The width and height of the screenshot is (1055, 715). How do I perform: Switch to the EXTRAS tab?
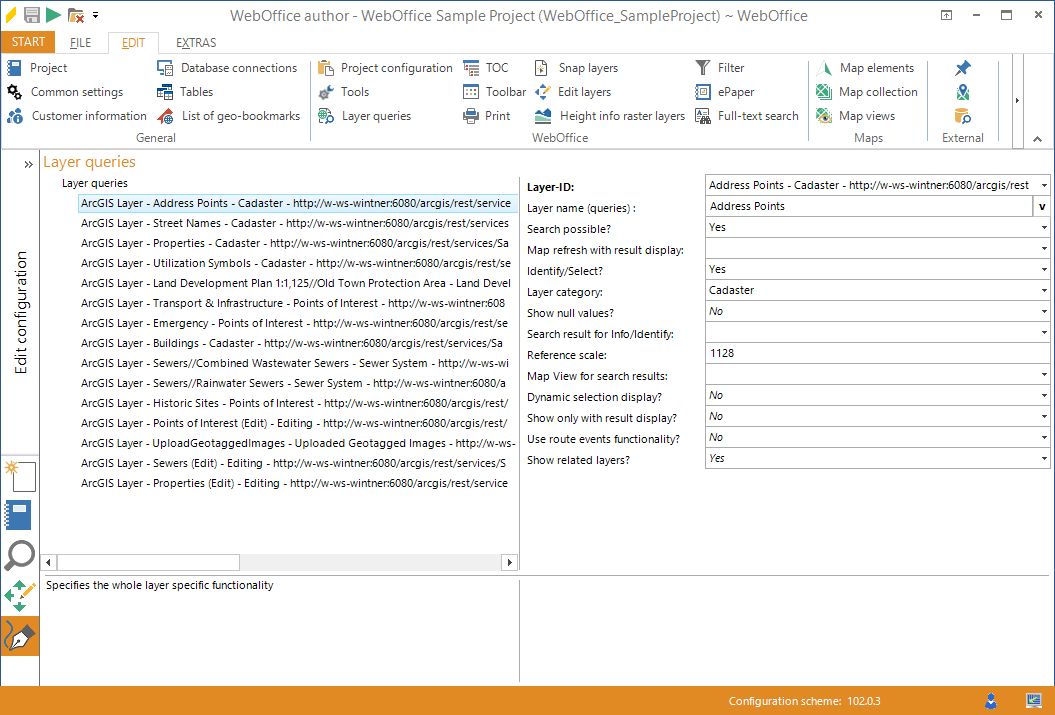click(x=196, y=42)
